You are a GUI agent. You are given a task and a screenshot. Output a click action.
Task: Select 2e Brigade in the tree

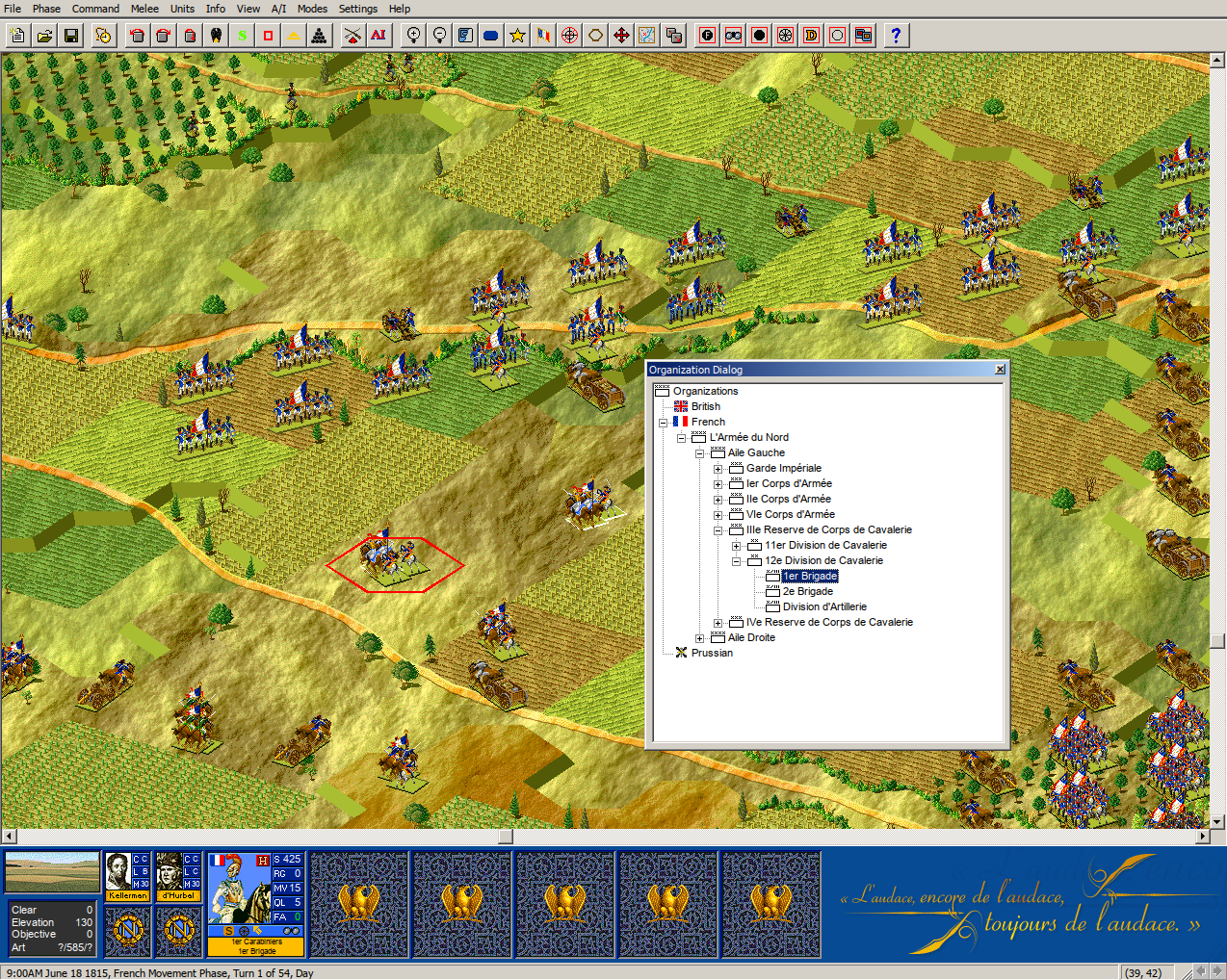pos(808,591)
